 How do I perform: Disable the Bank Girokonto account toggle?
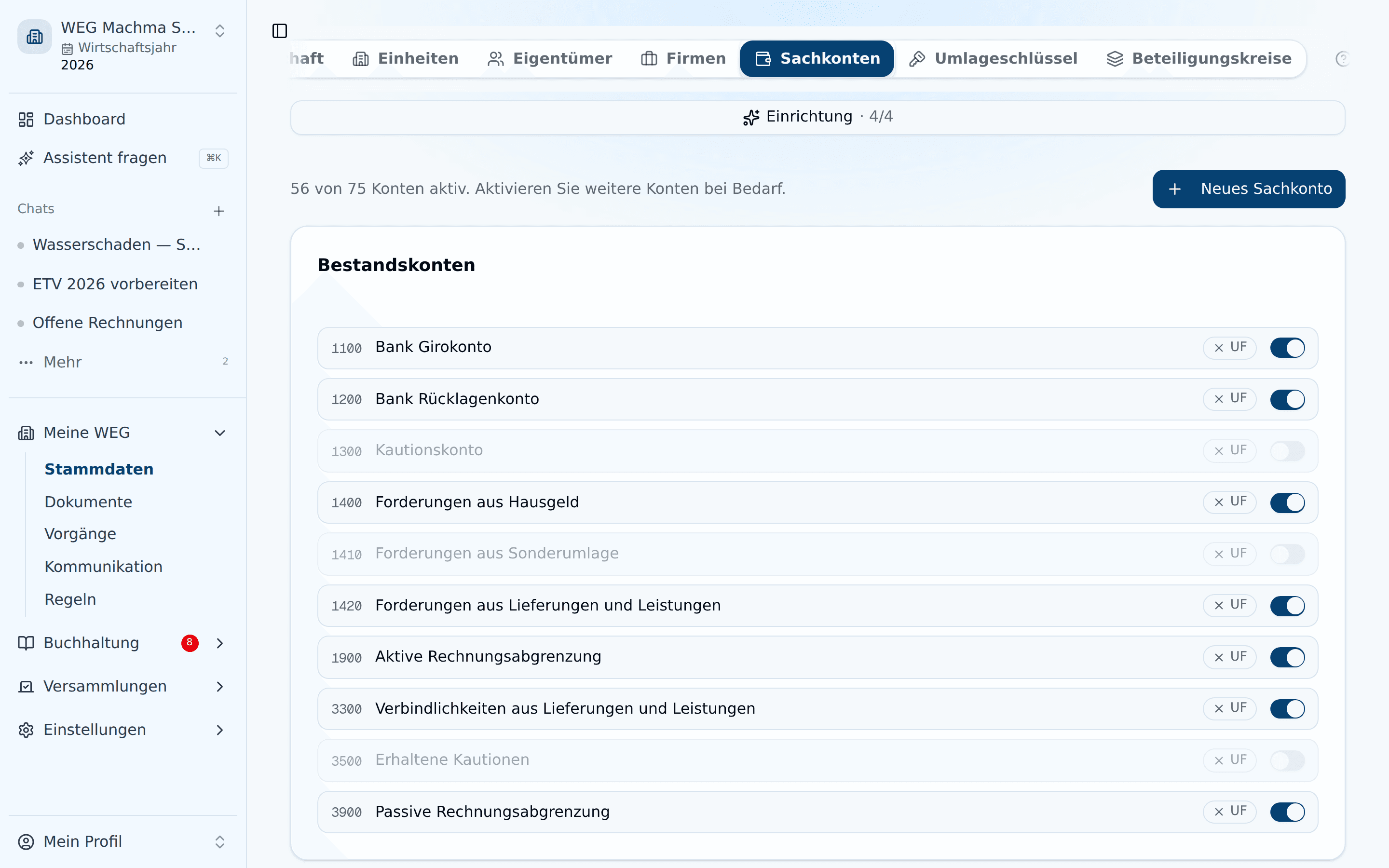[1287, 348]
